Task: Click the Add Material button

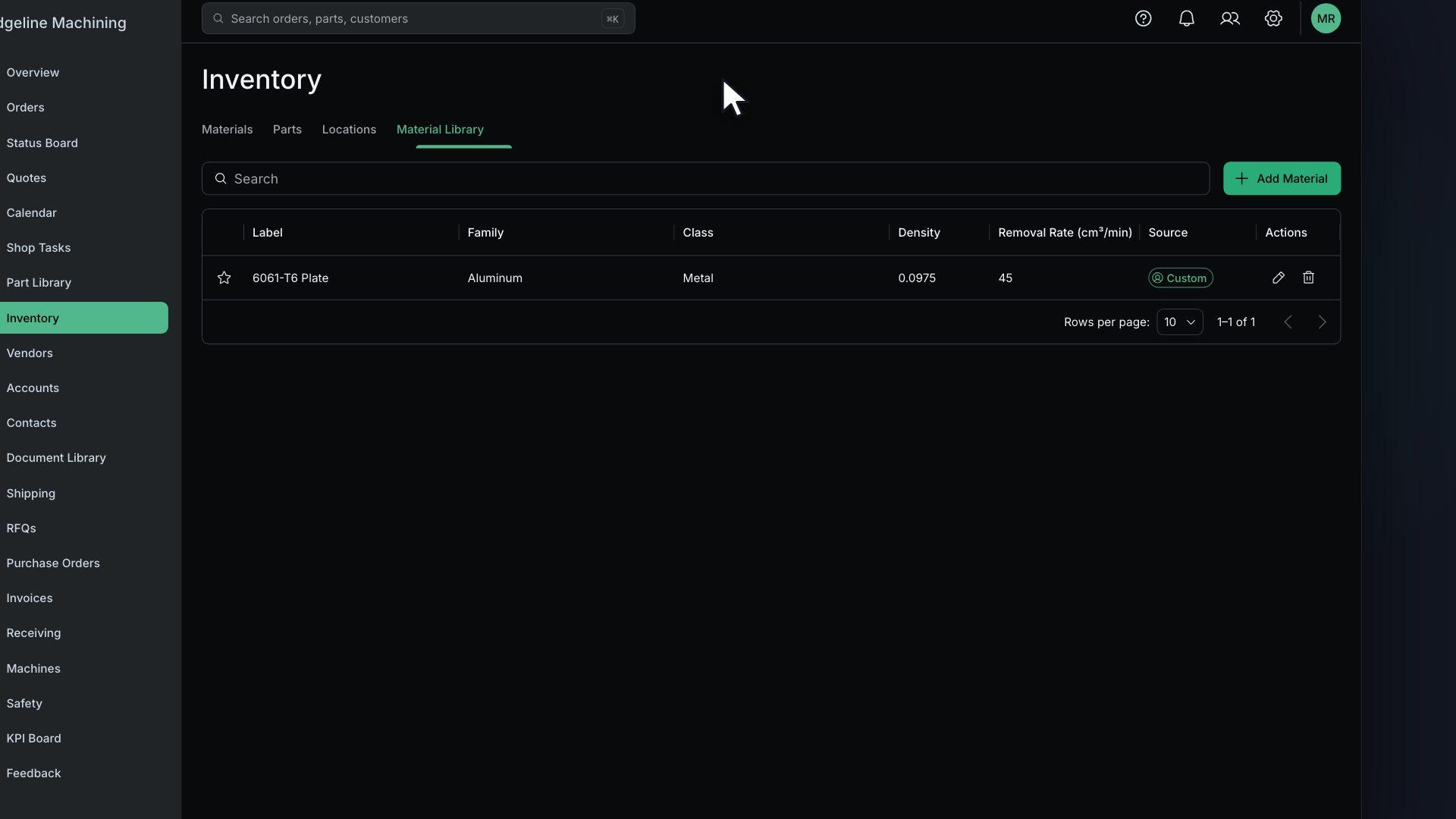Action: [x=1282, y=179]
